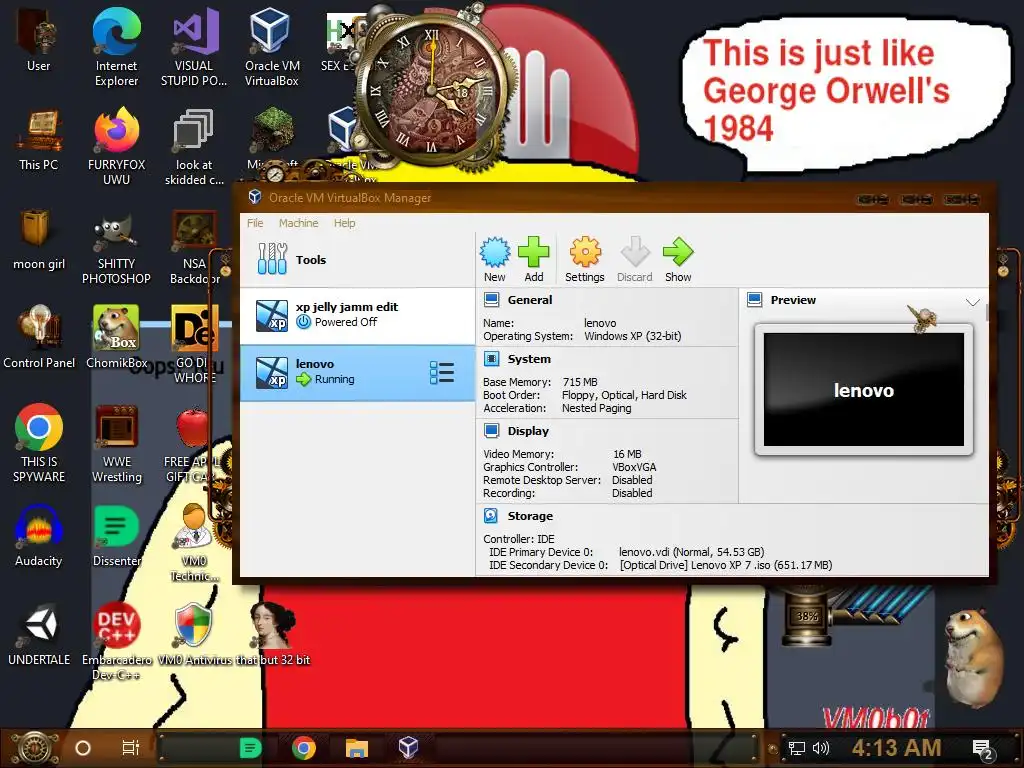Viewport: 1024px width, 768px height.
Task: Open the Embarcadero Dev-C++ desktop icon
Action: 116,641
